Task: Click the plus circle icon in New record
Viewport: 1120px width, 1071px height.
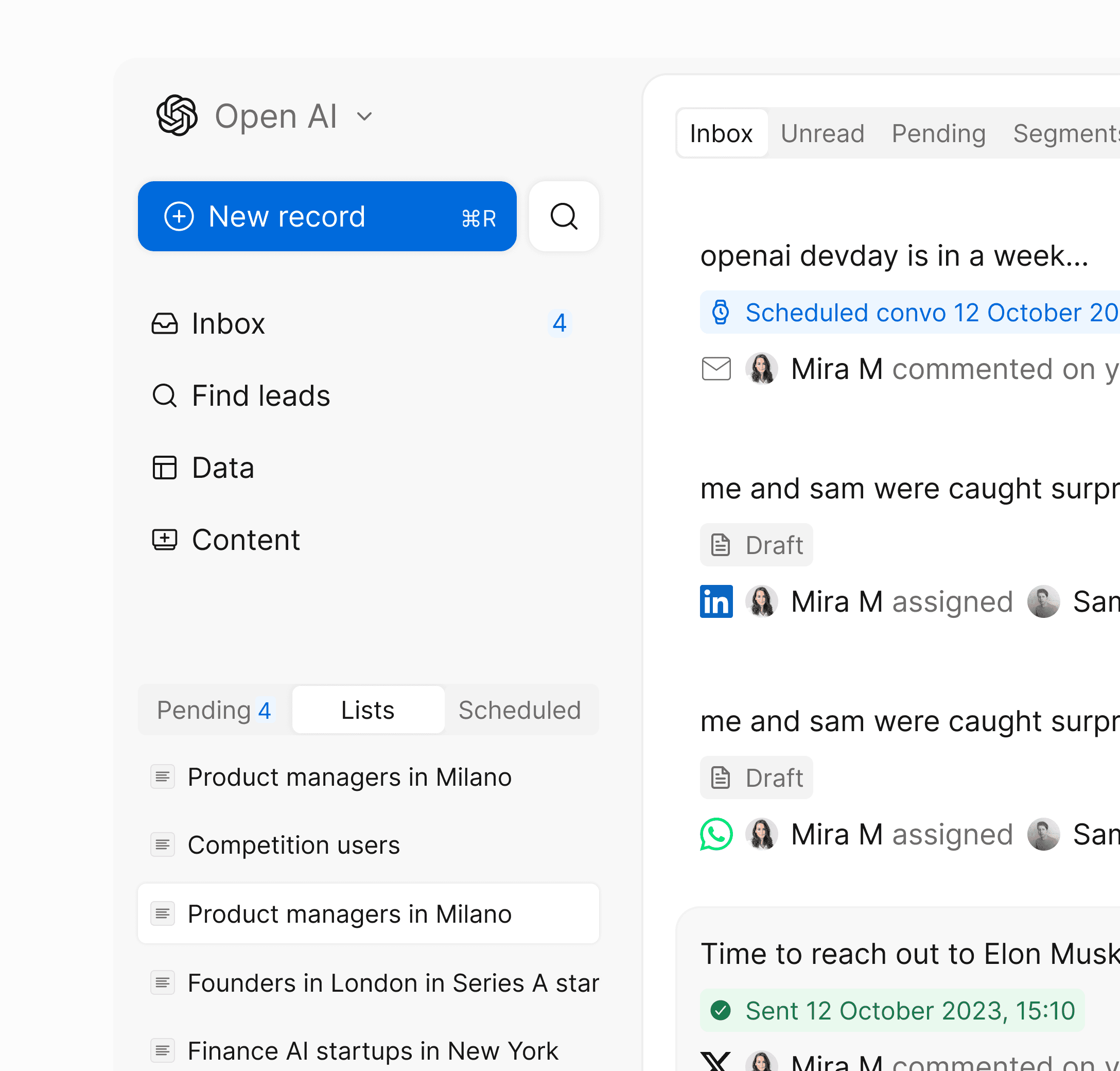Action: [179, 216]
